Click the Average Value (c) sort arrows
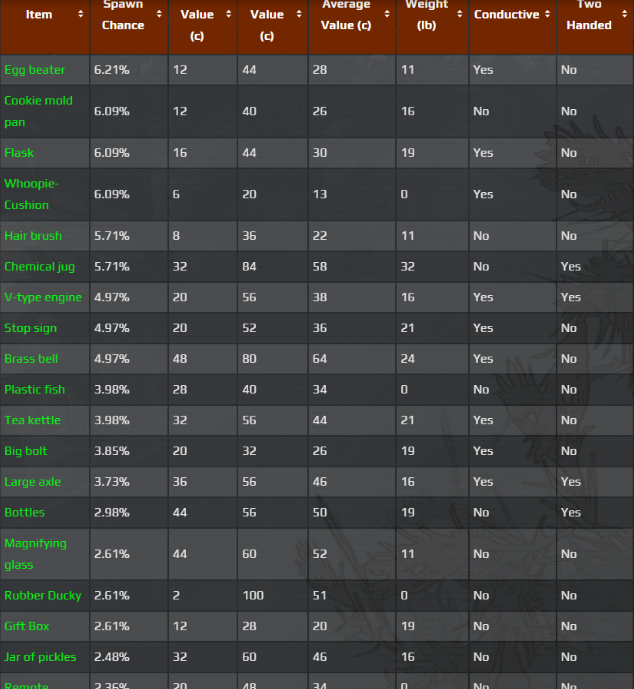 386,15
